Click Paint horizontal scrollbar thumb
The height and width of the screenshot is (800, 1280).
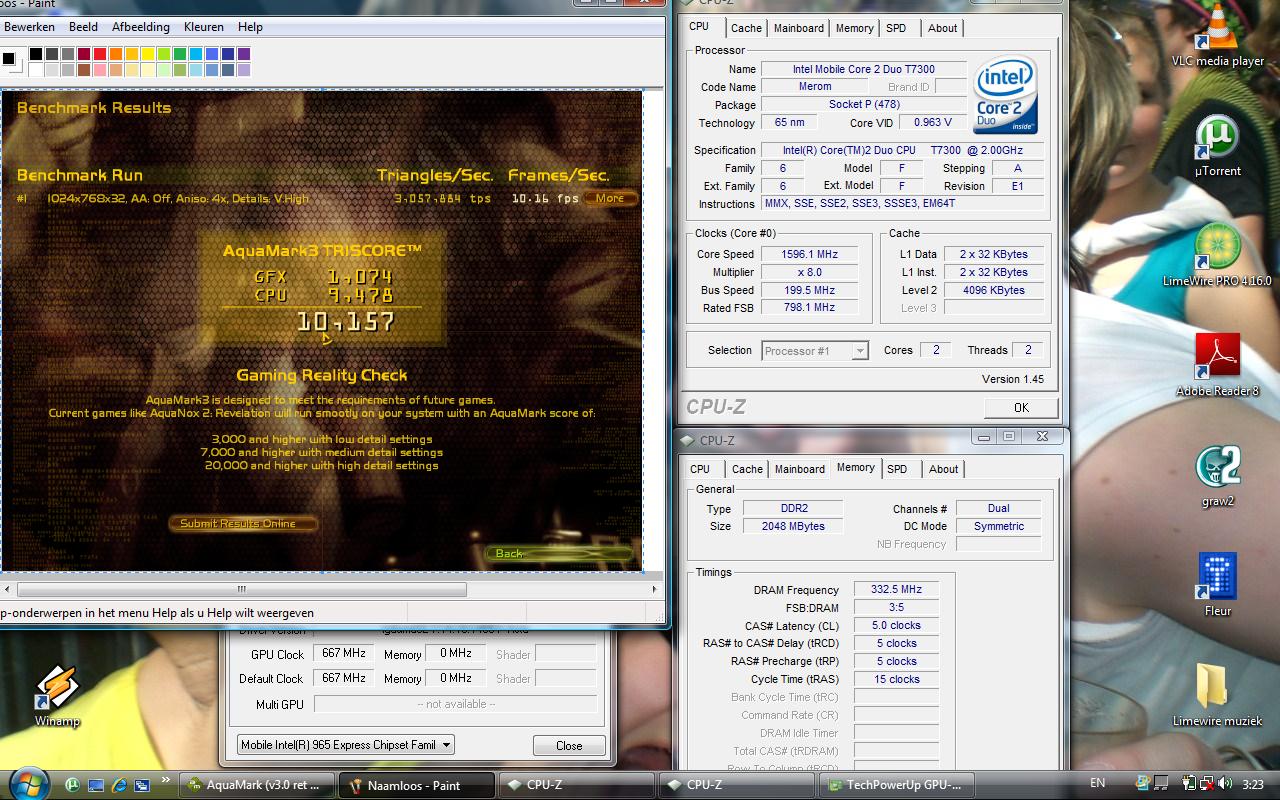[x=240, y=589]
